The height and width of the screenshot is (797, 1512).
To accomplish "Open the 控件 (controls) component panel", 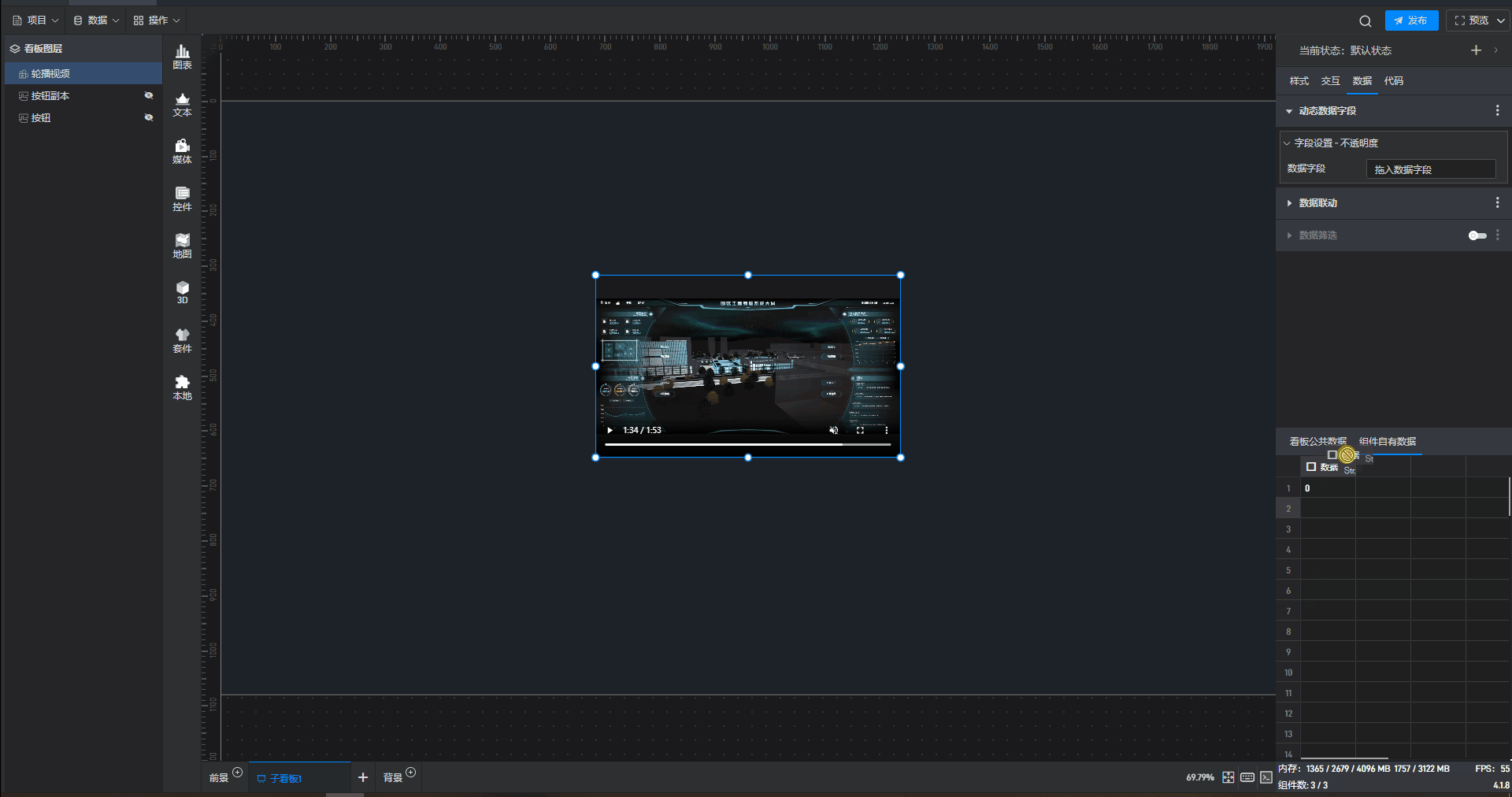I will [182, 198].
